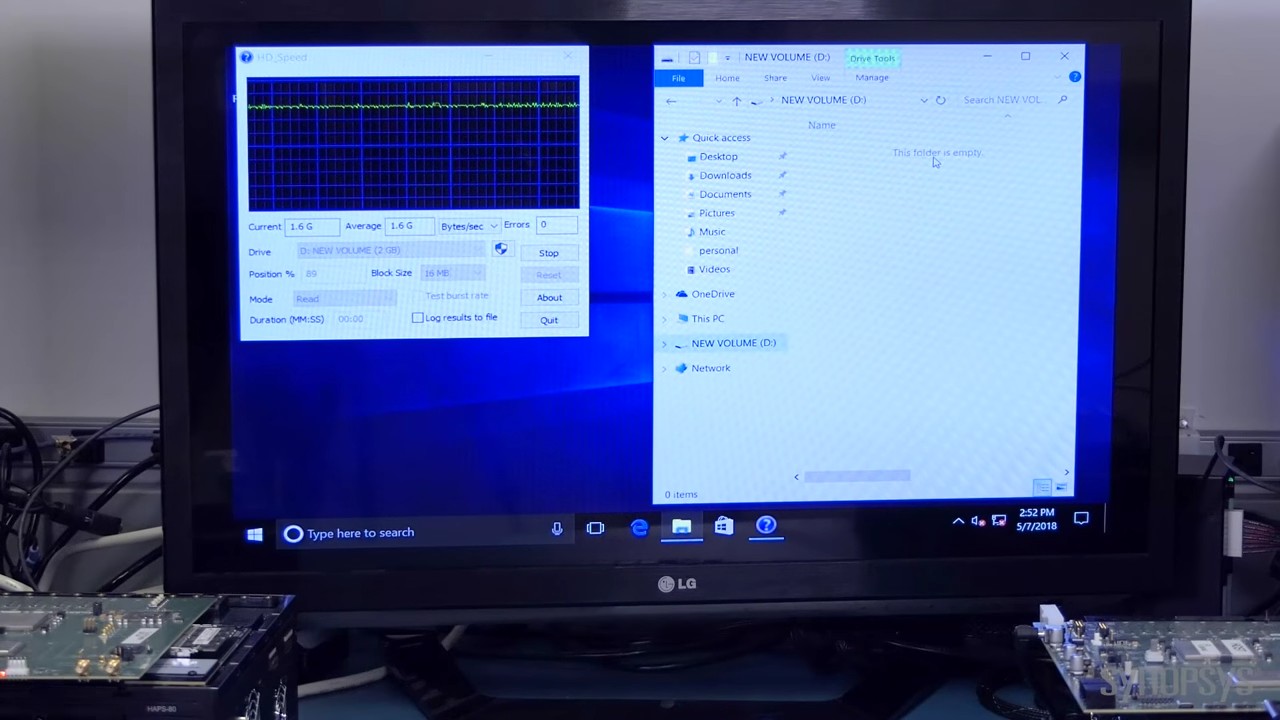Click the horizontal scrollbar in File Explorer

(857, 476)
